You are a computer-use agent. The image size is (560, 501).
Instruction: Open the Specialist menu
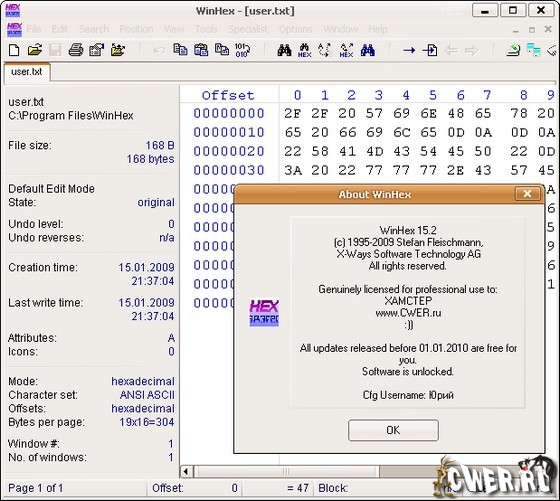pyautogui.click(x=248, y=29)
